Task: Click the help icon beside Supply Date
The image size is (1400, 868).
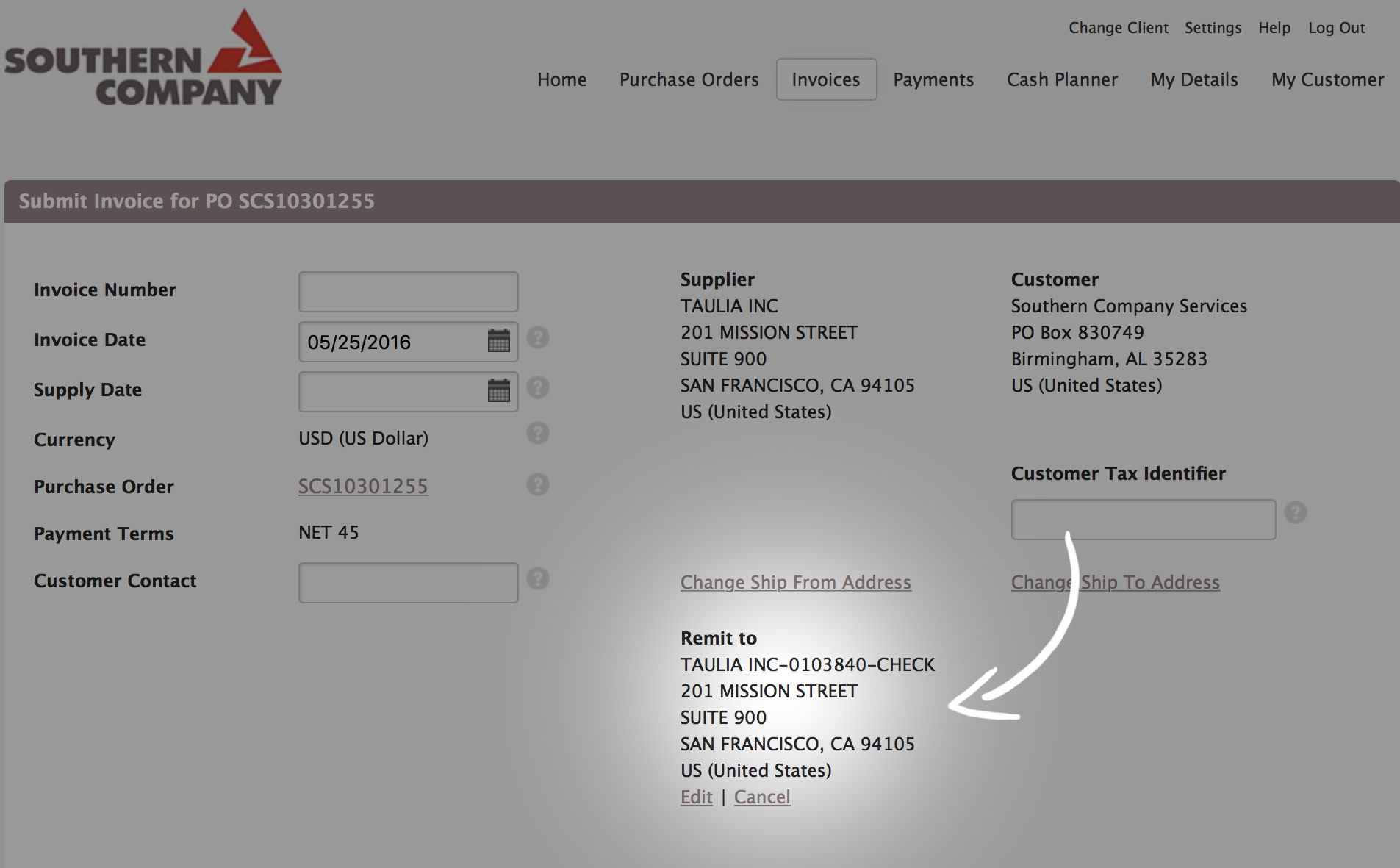Action: 538,387
